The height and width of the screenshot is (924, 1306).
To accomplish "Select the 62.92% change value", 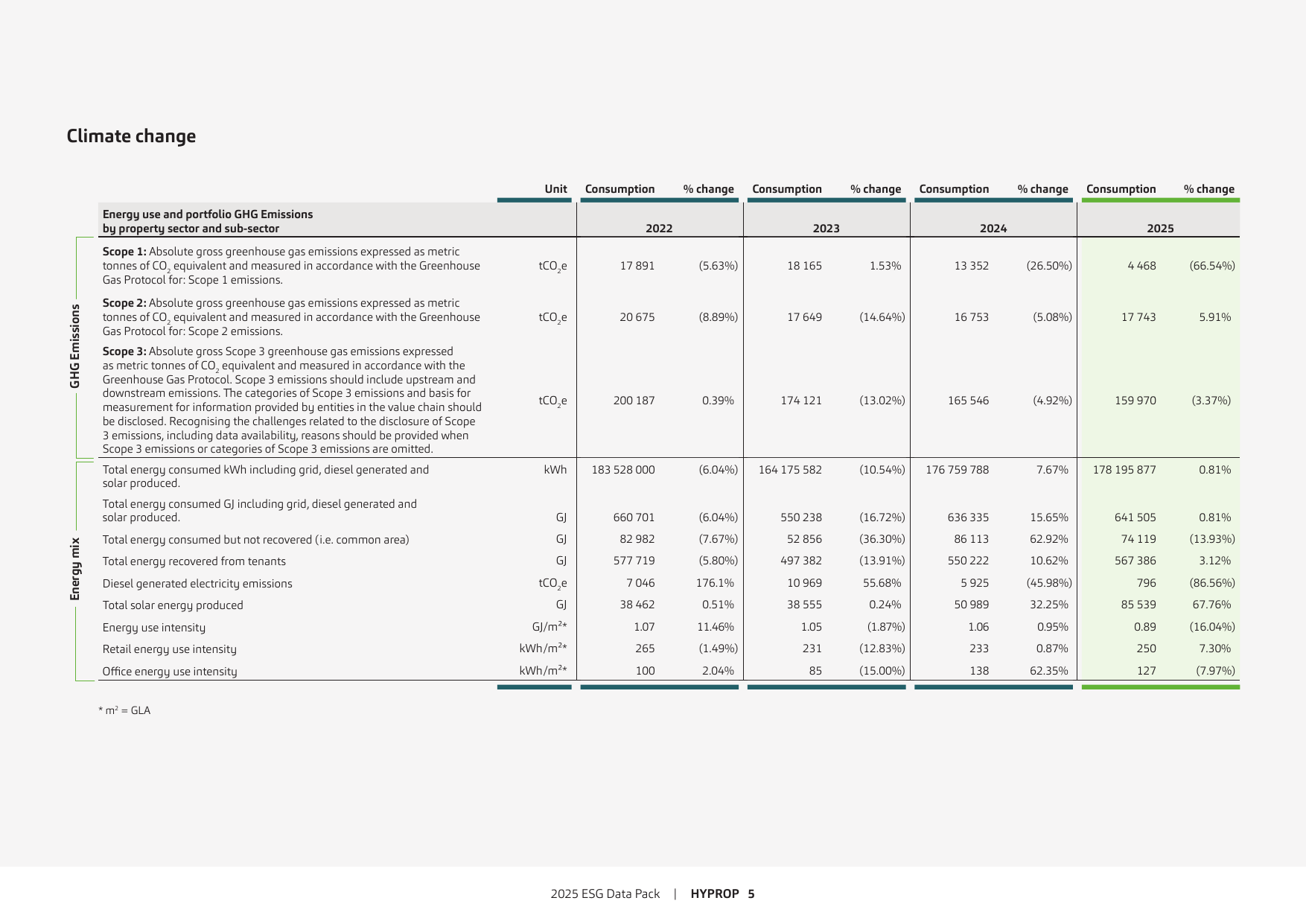I will (x=1048, y=539).
